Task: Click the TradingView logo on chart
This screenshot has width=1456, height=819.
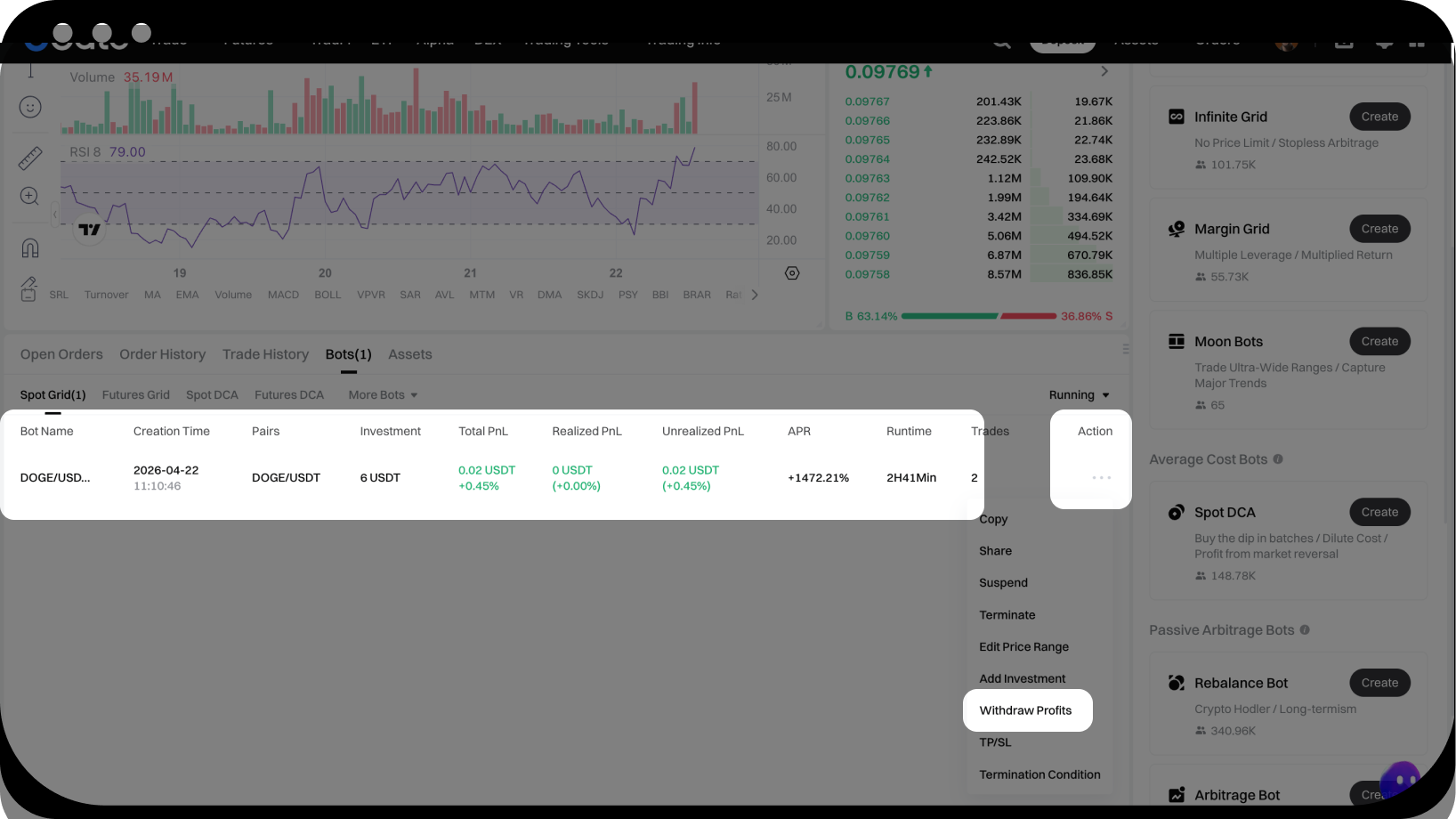Action: tap(89, 230)
